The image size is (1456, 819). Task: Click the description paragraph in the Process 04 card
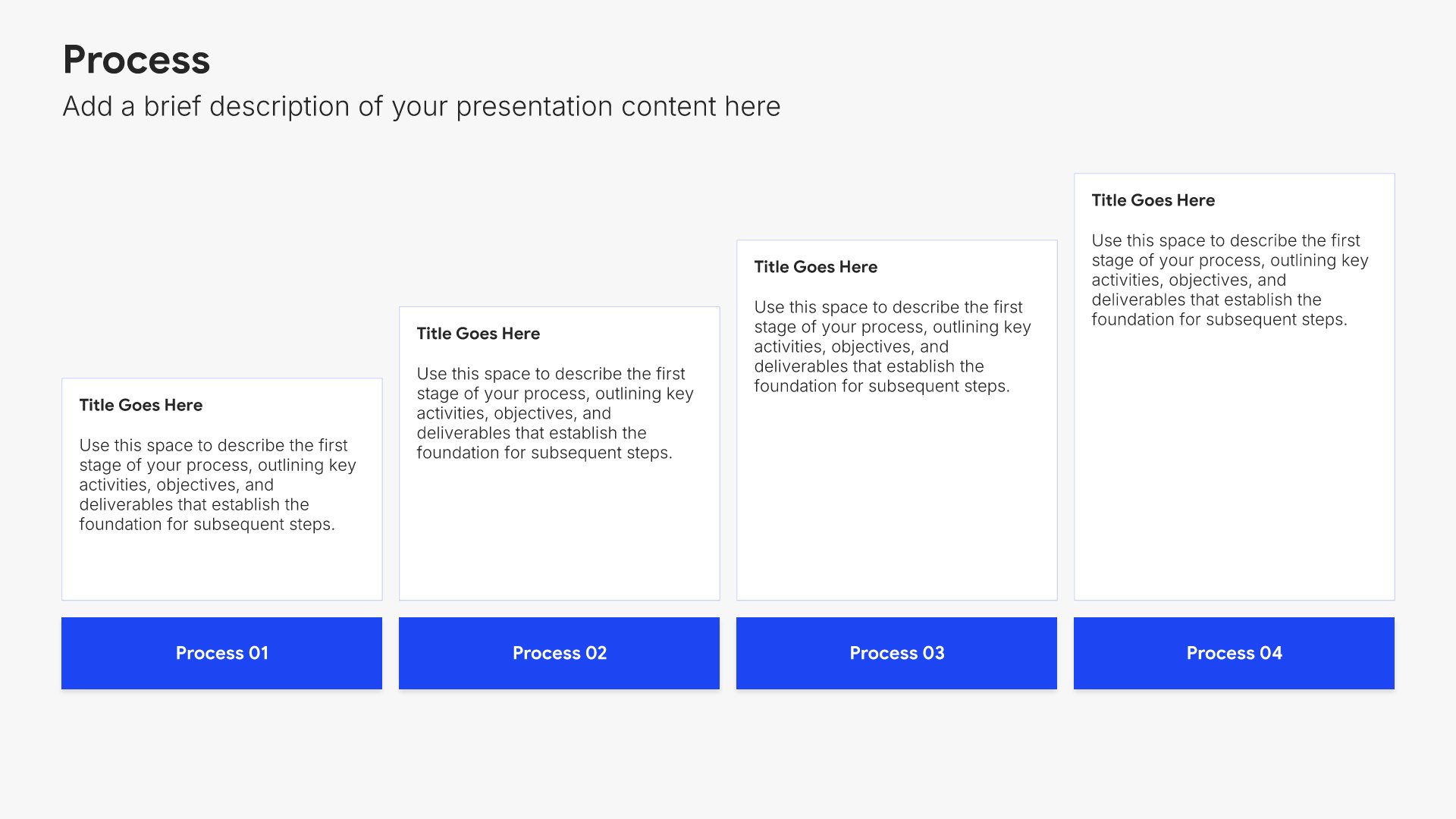(1230, 280)
